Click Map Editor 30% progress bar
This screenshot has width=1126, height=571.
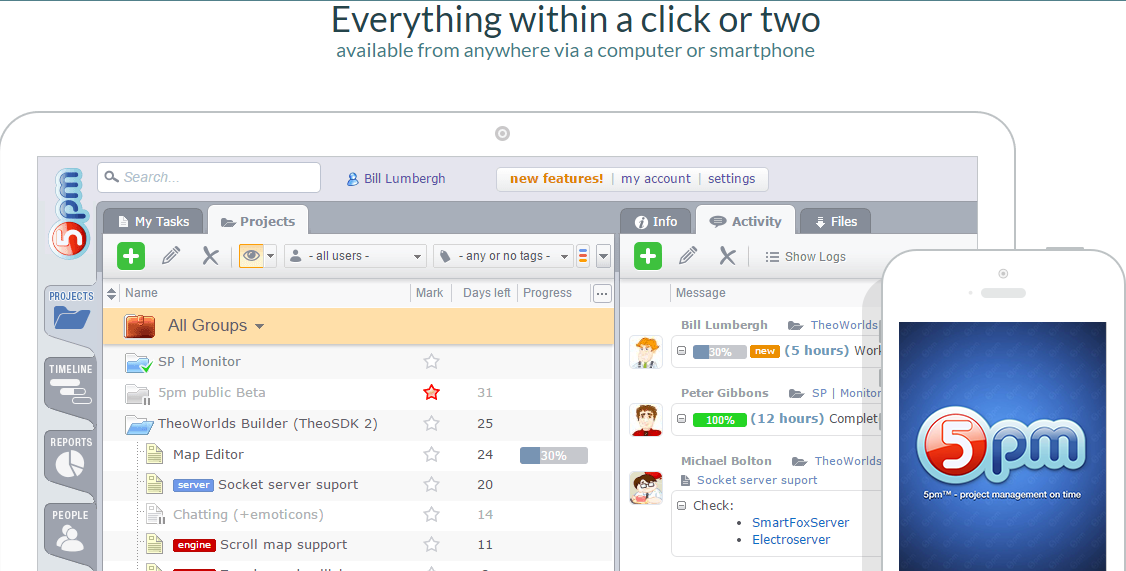tap(554, 455)
